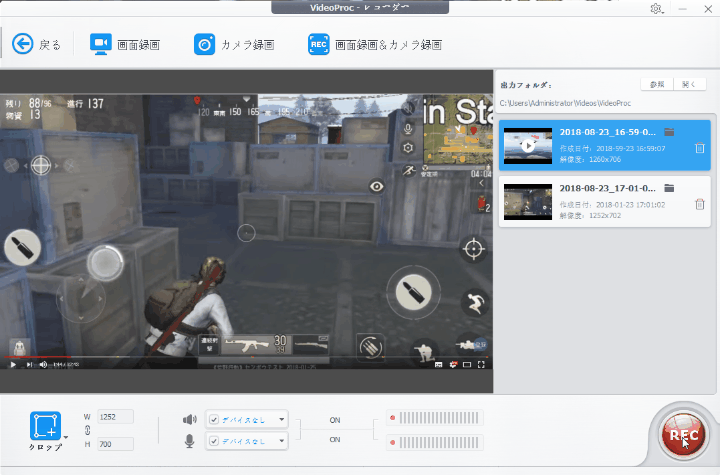Toggle the speaker audio device checkbox
This screenshot has width=720, height=475.
[x=213, y=419]
